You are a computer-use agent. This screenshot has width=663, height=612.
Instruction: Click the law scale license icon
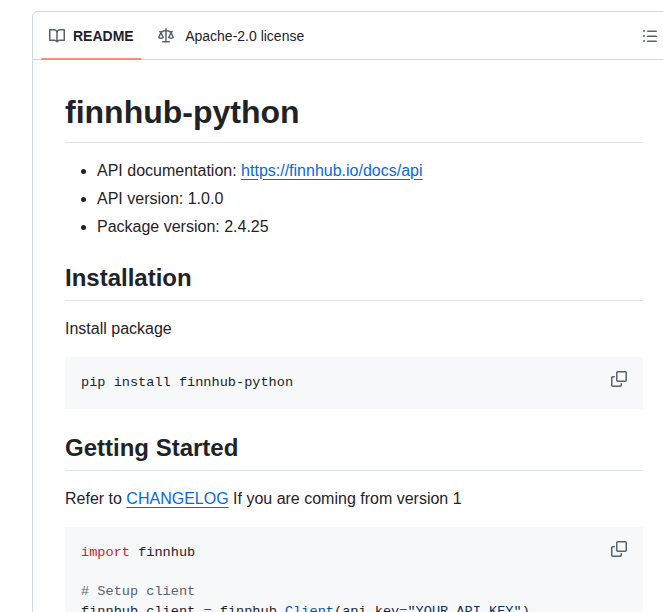[166, 36]
